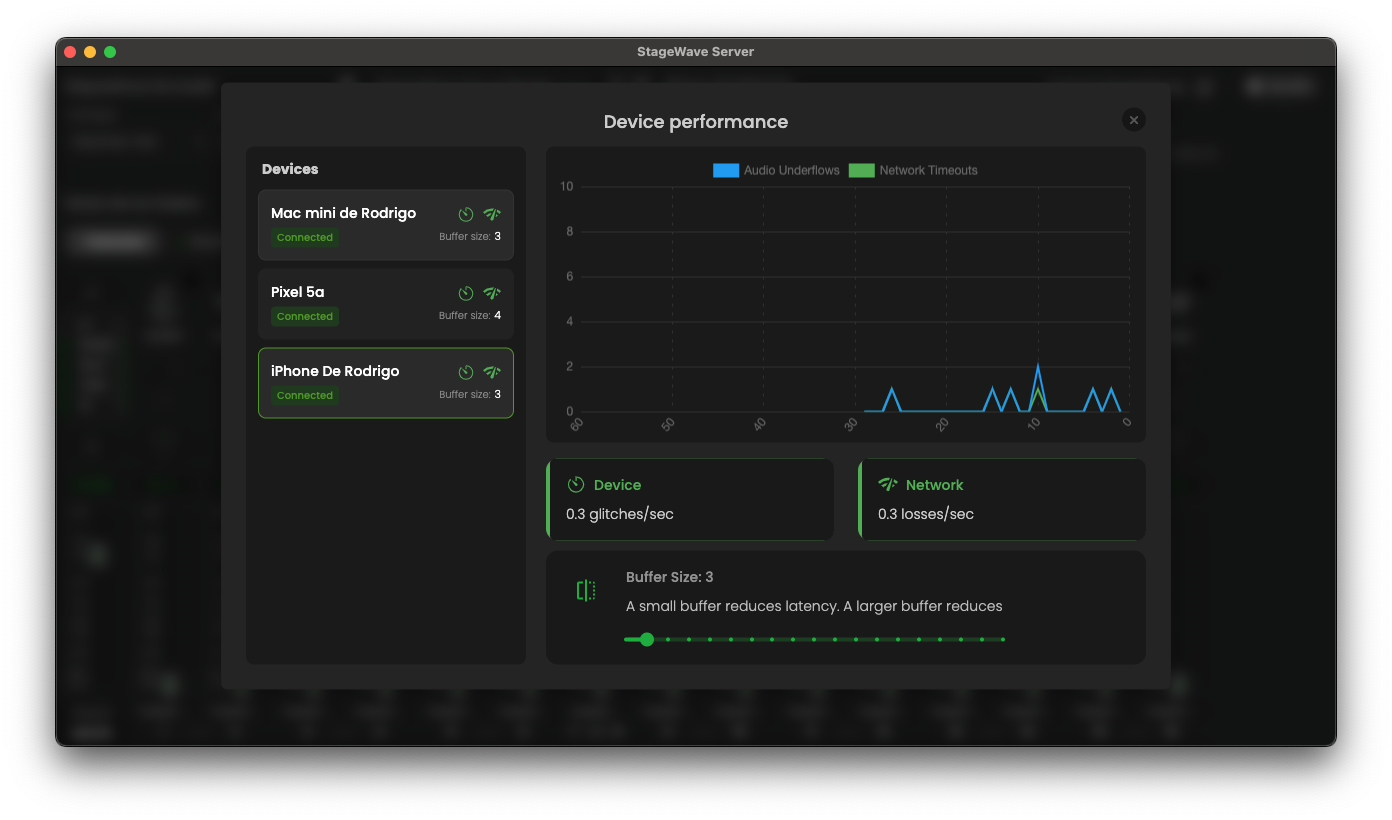Click the timer gauge icon on Mac mini de Rodrigo
This screenshot has width=1392, height=820.
point(465,213)
